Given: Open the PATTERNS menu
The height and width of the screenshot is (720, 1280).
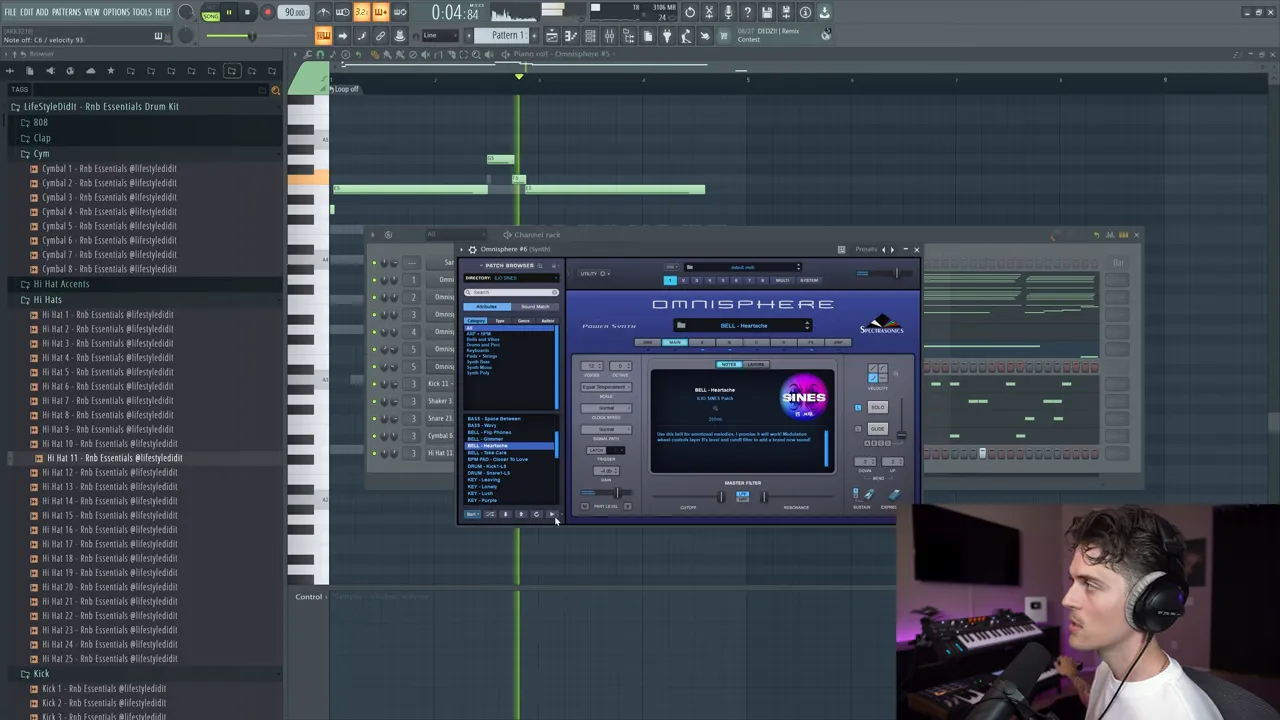Looking at the screenshot, I should [x=66, y=12].
